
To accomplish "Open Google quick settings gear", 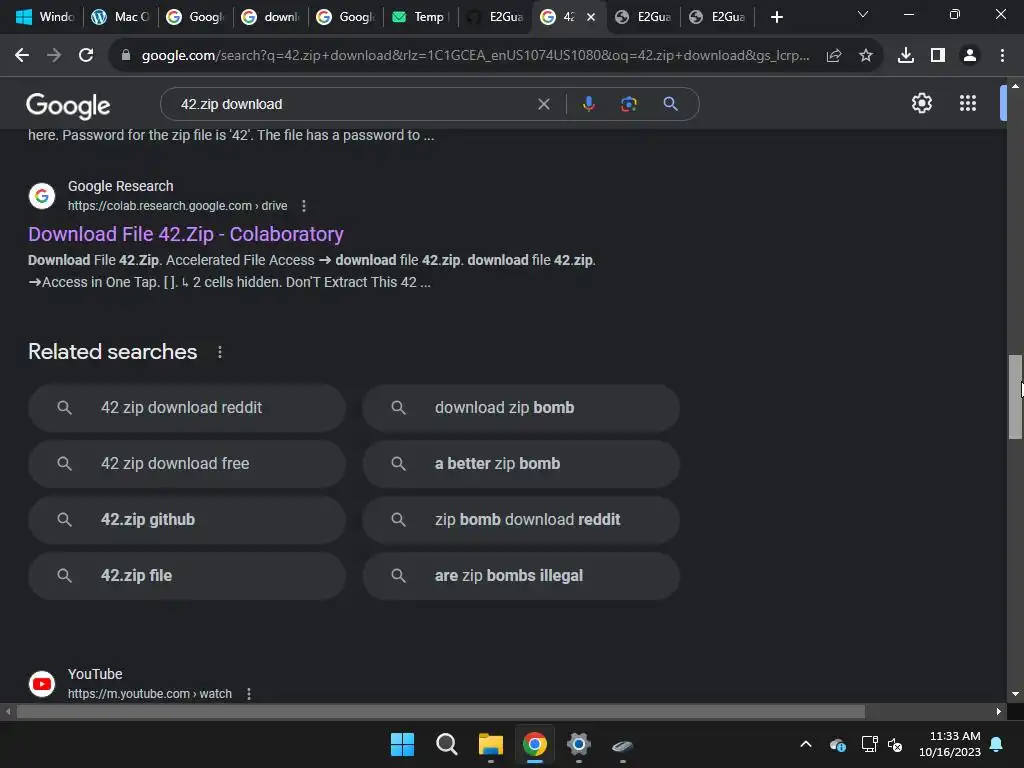I will click(x=921, y=103).
